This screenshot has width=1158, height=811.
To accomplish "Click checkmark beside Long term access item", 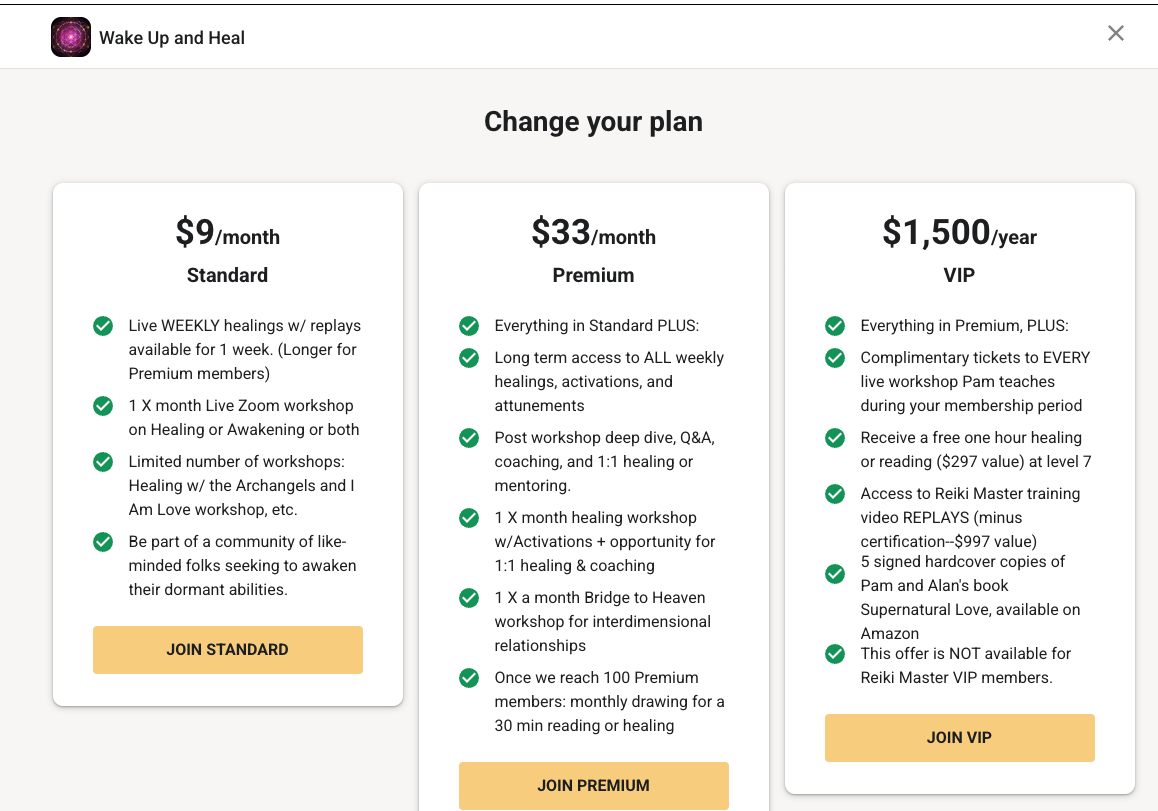I will (469, 357).
